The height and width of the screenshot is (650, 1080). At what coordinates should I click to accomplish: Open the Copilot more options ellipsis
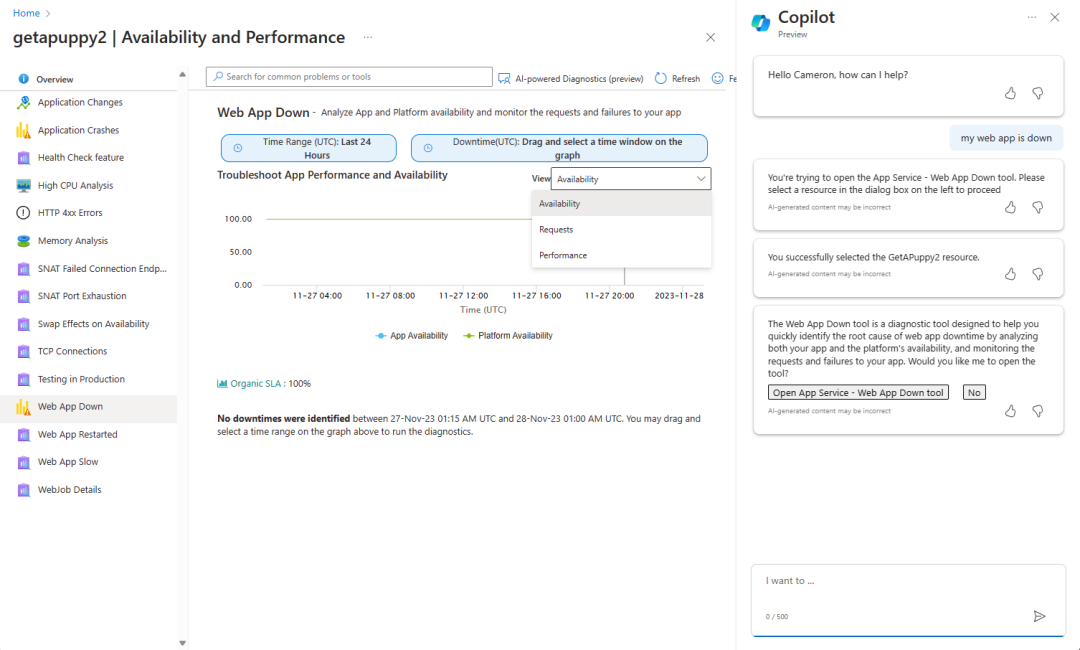point(1031,17)
